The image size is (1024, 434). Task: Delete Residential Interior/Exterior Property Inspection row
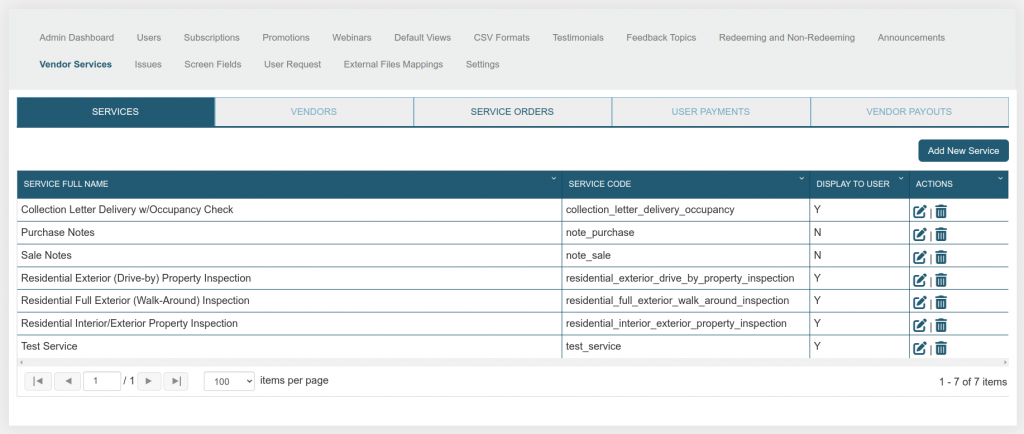941,325
